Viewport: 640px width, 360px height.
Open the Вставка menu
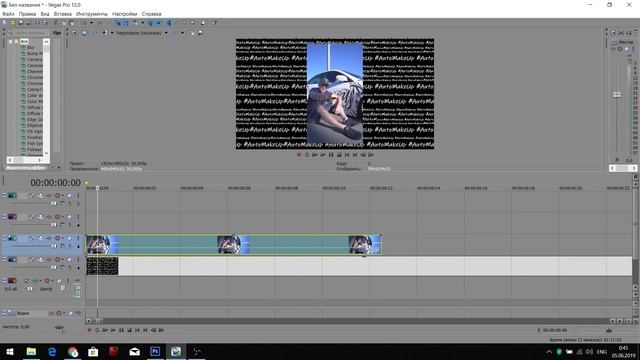click(62, 14)
